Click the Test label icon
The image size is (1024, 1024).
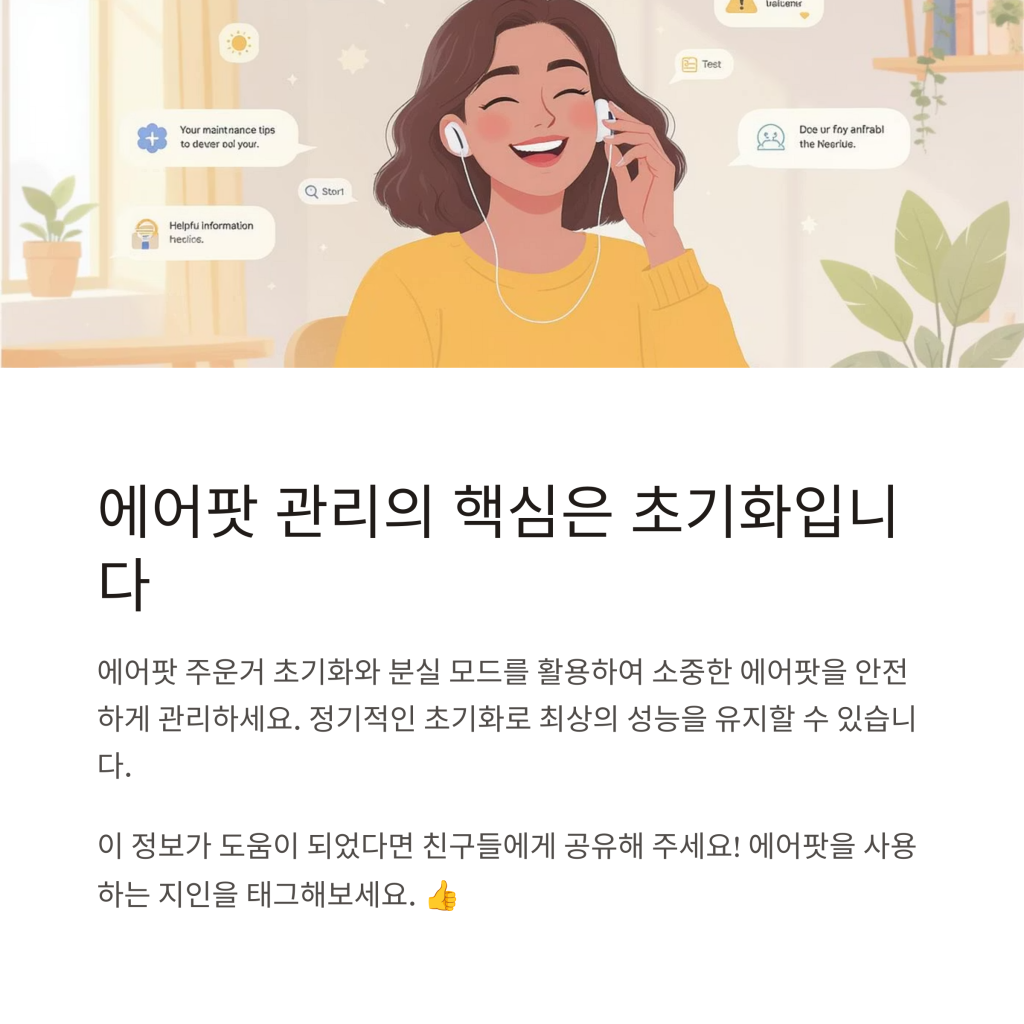pyautogui.click(x=690, y=64)
